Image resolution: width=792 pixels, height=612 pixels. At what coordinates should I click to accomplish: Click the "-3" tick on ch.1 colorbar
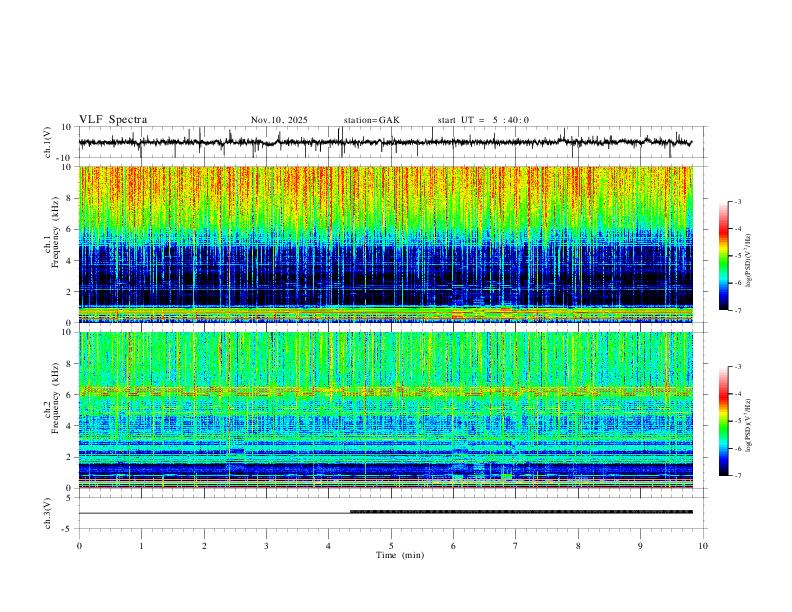pos(738,201)
